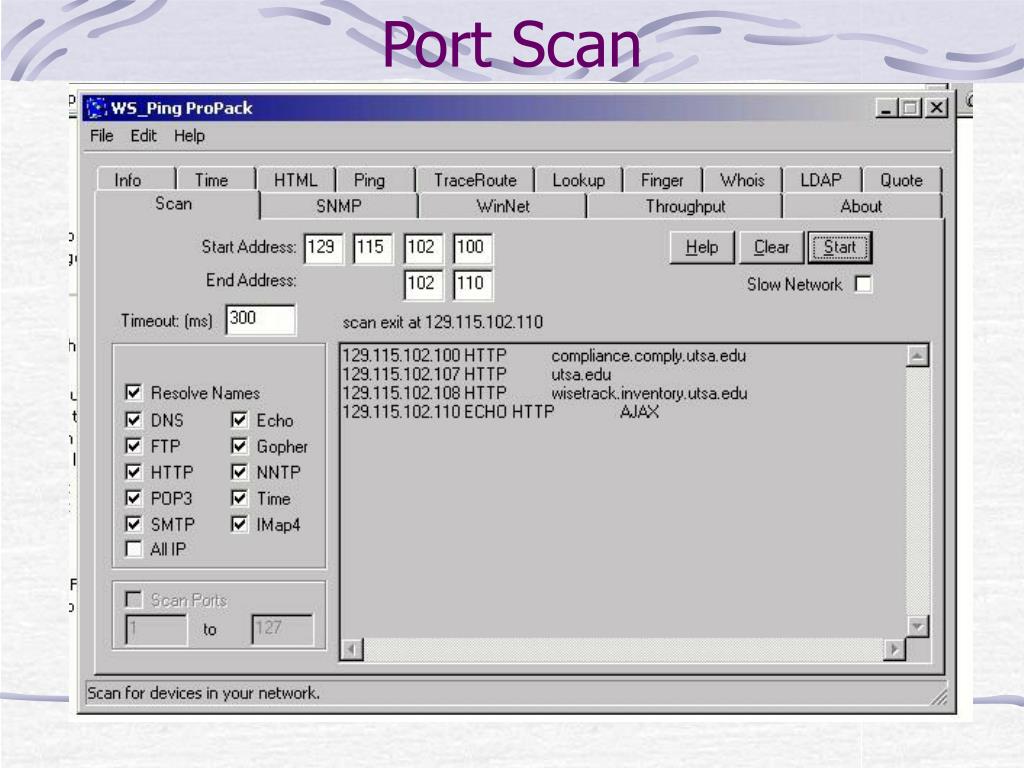
Task: Click the results list scroll down arrow
Action: coord(918,626)
